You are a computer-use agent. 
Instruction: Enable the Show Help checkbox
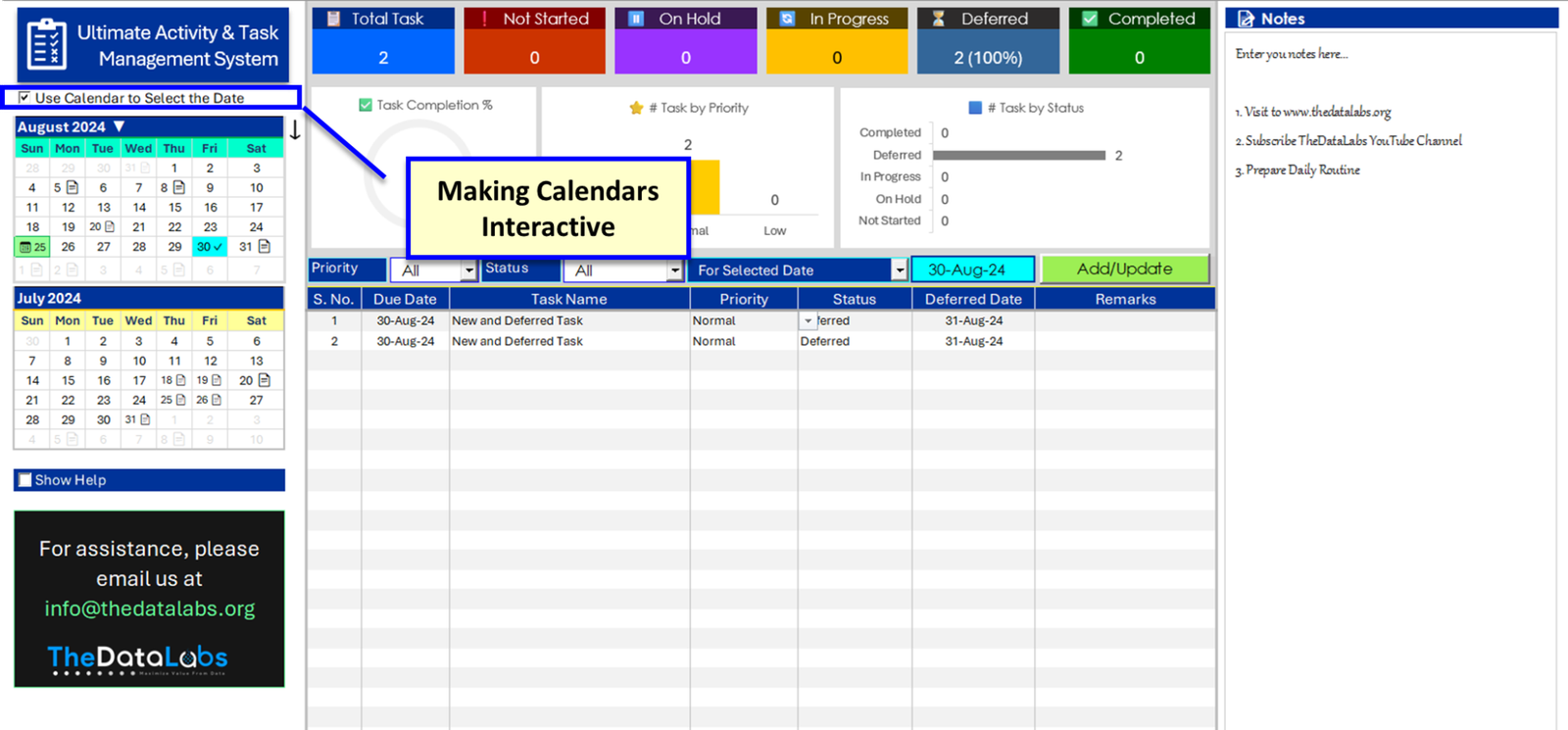(x=25, y=480)
